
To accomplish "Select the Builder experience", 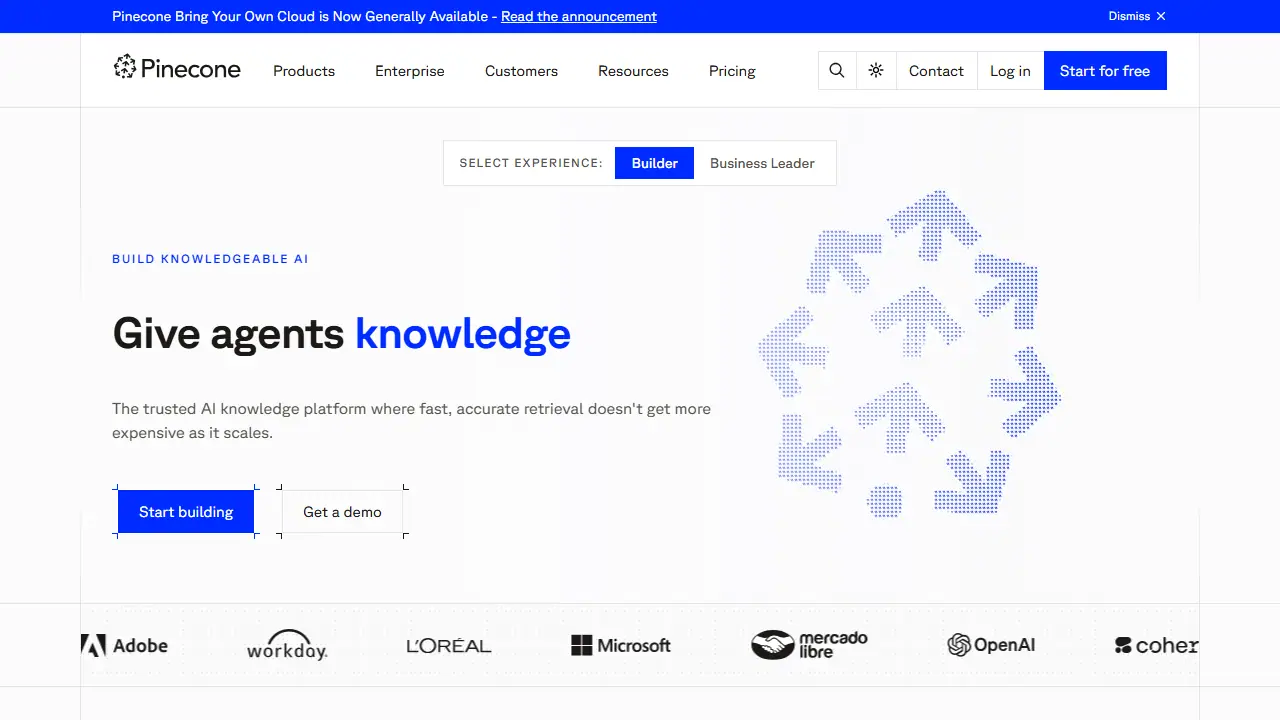I will (x=655, y=163).
